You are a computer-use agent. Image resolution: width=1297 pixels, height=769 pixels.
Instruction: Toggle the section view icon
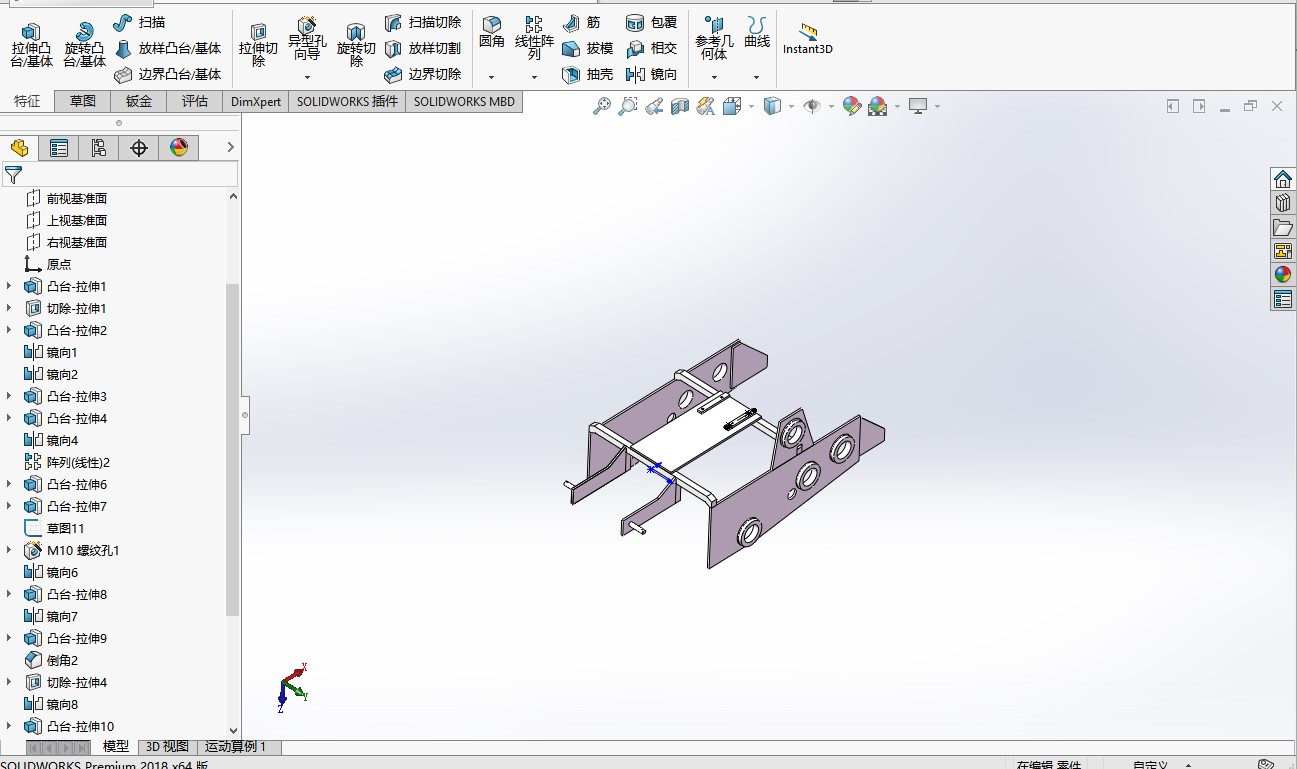pyautogui.click(x=680, y=106)
